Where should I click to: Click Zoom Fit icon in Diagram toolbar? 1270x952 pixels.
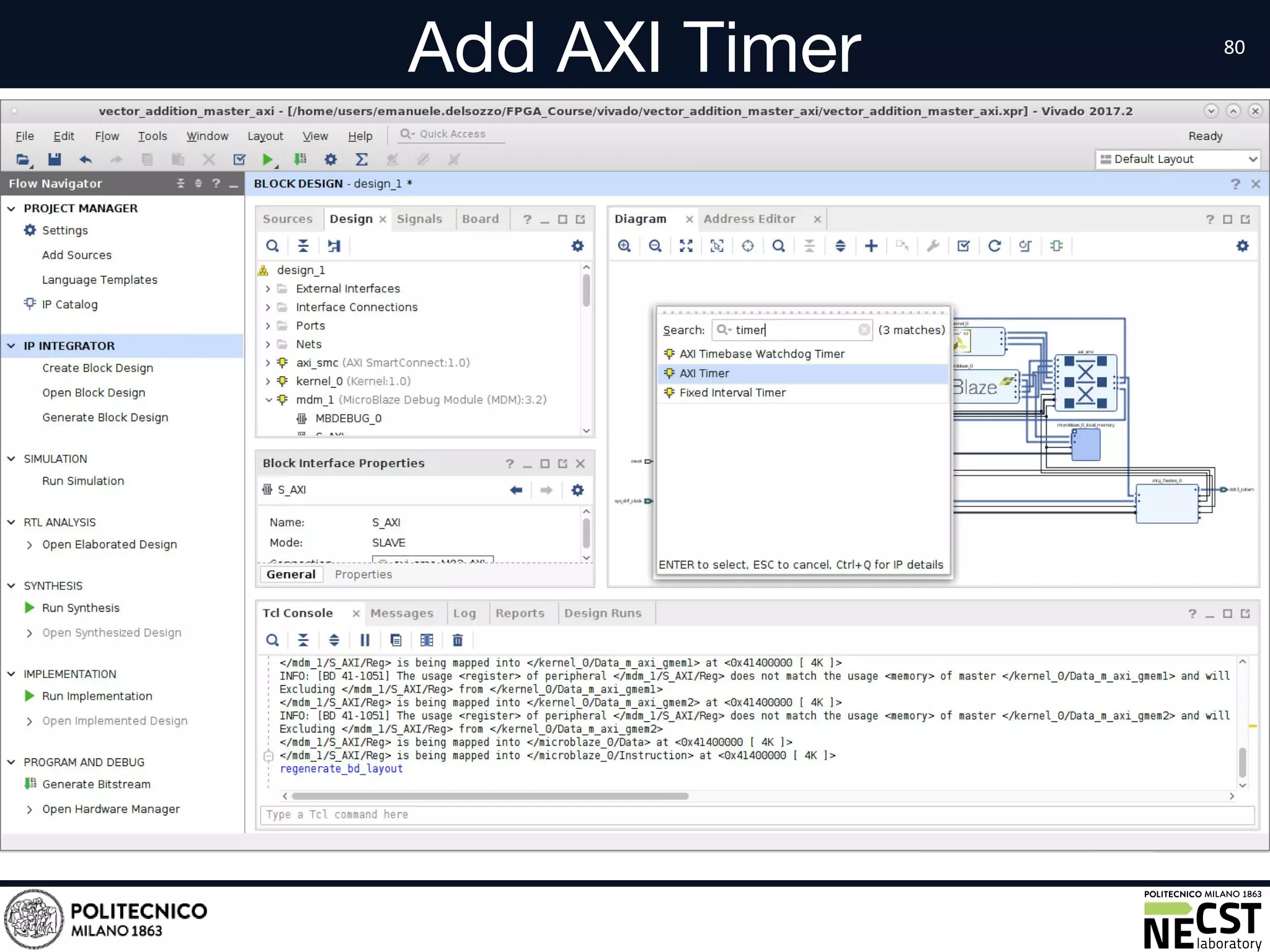(686, 246)
